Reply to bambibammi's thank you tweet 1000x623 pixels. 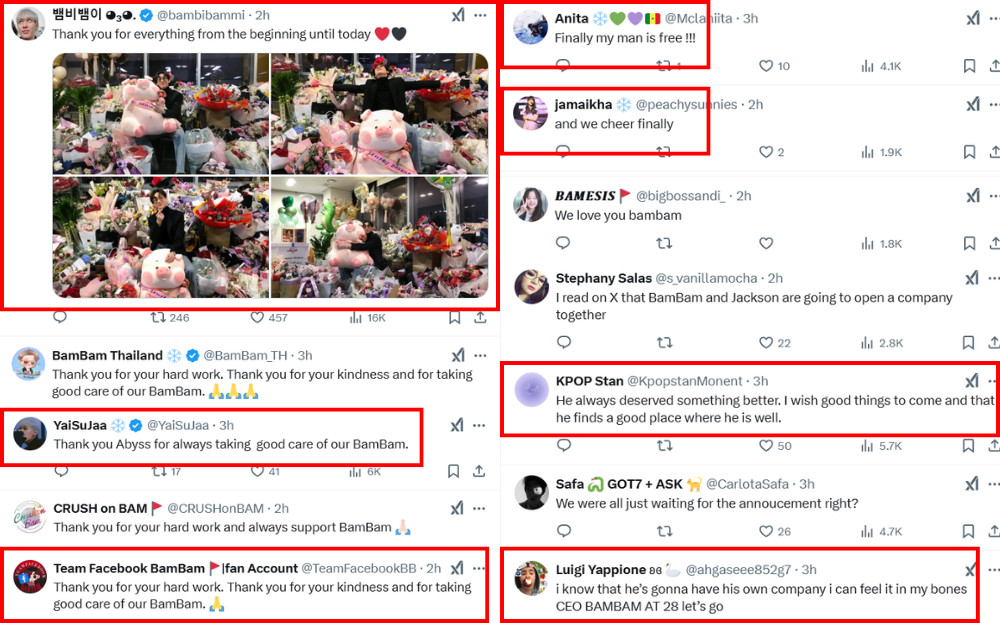(60, 318)
